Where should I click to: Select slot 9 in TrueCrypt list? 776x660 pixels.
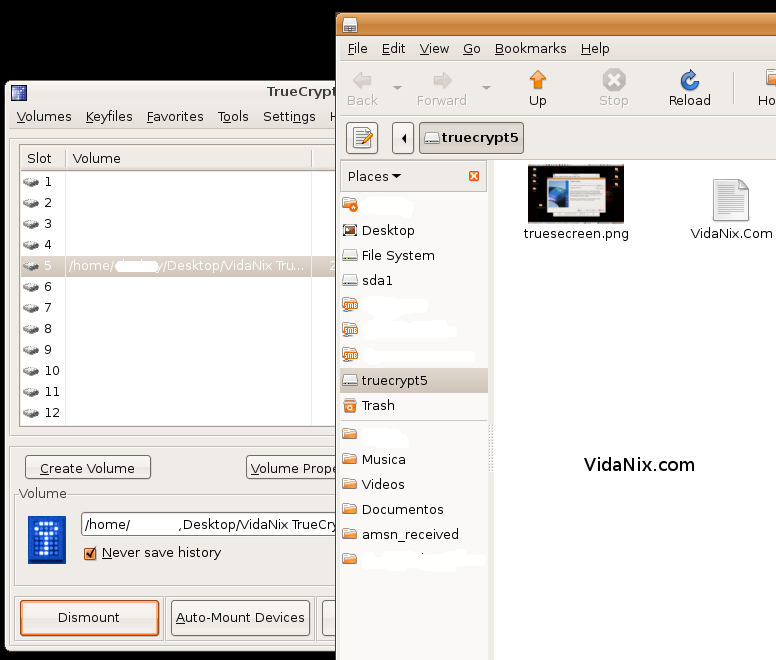178,350
